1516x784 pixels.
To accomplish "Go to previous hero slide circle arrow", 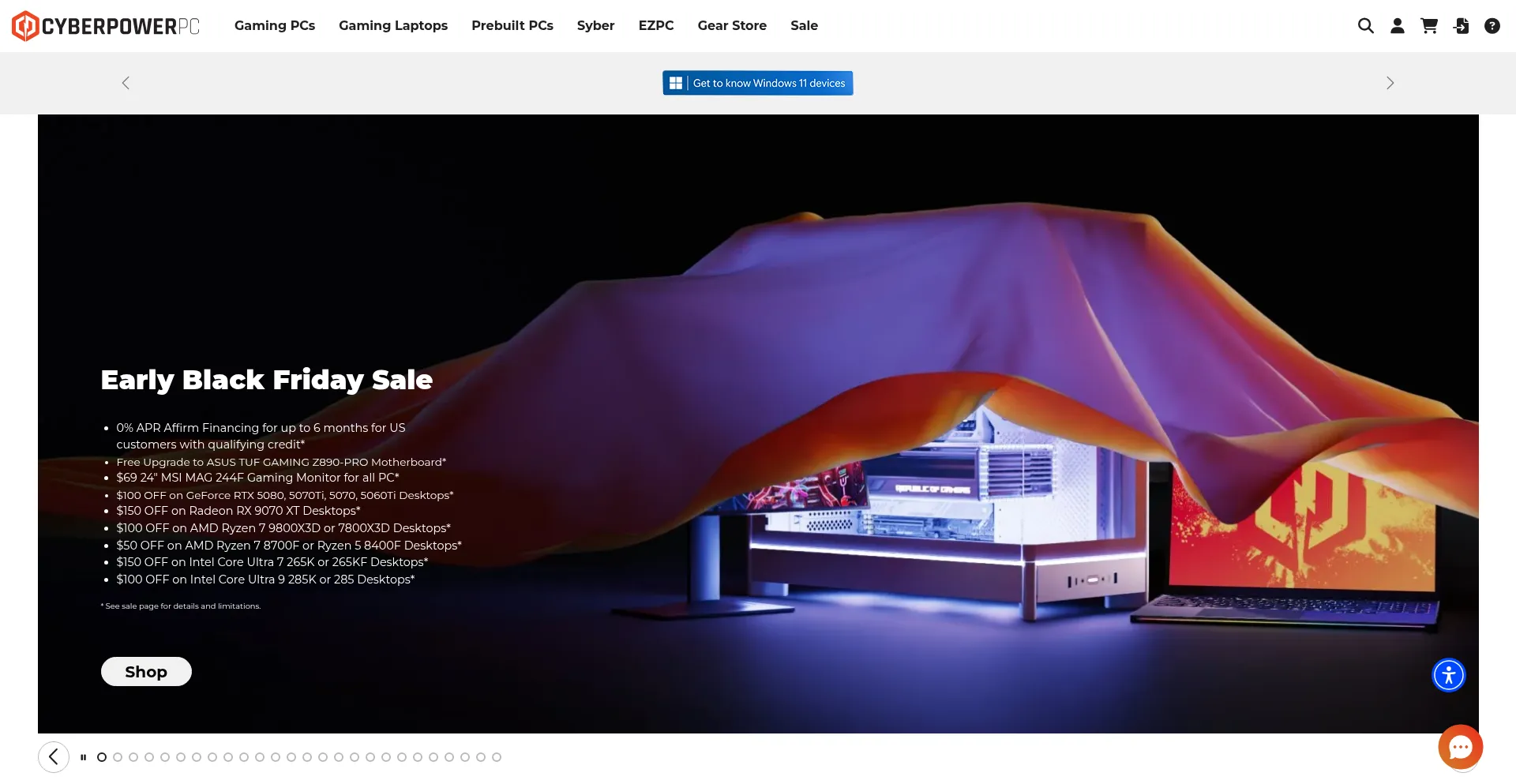I will tap(54, 757).
